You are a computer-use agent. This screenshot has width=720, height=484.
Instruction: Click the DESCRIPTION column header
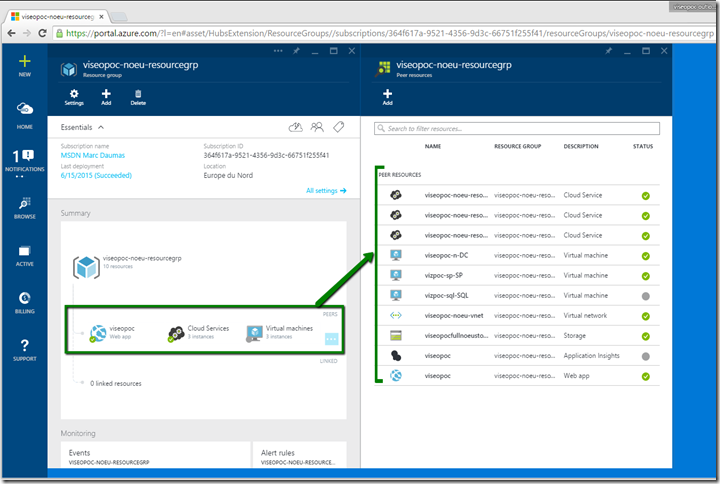pos(581,146)
